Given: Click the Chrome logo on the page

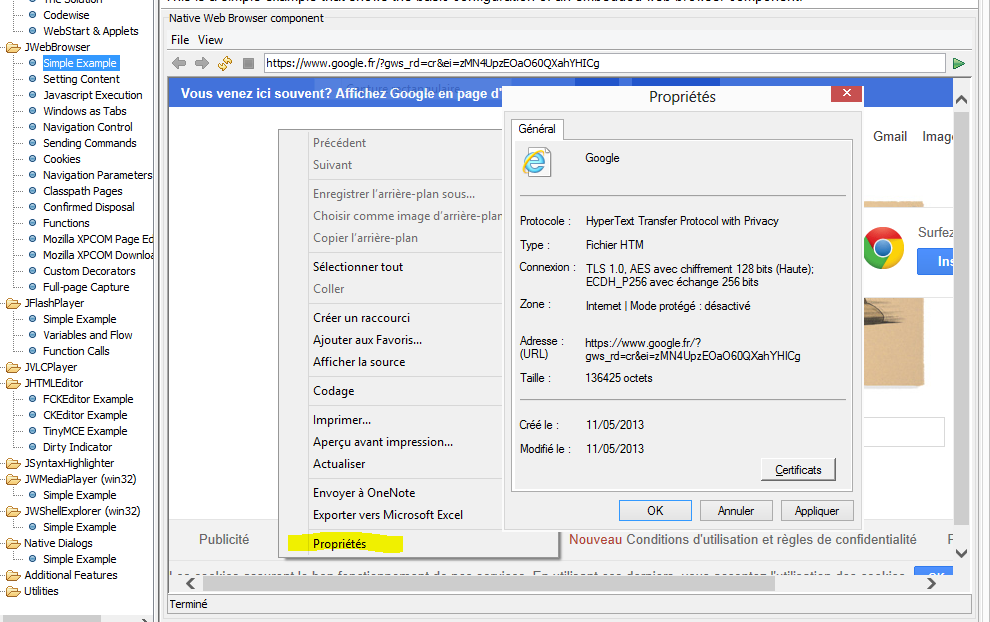Looking at the screenshot, I should (x=883, y=248).
